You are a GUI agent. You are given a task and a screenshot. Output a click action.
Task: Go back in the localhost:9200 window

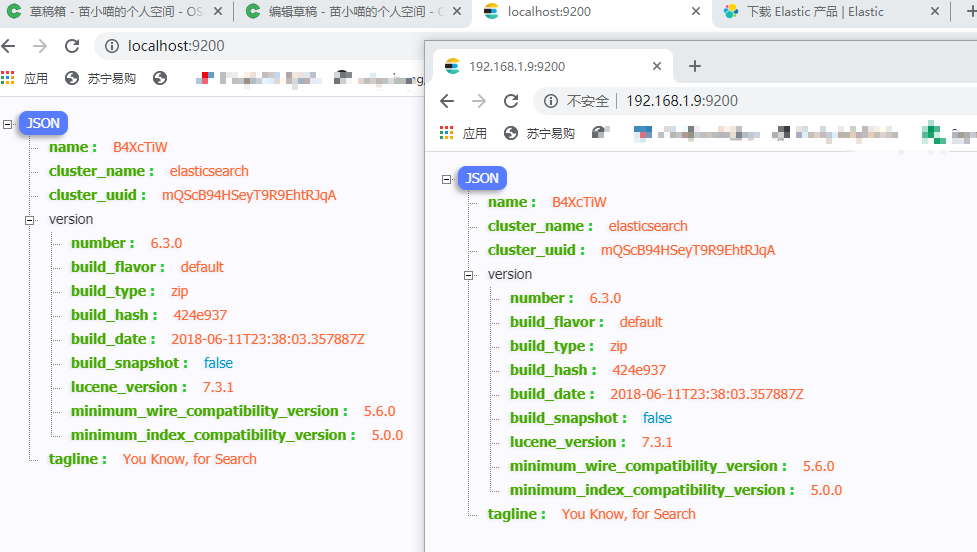coord(8,45)
